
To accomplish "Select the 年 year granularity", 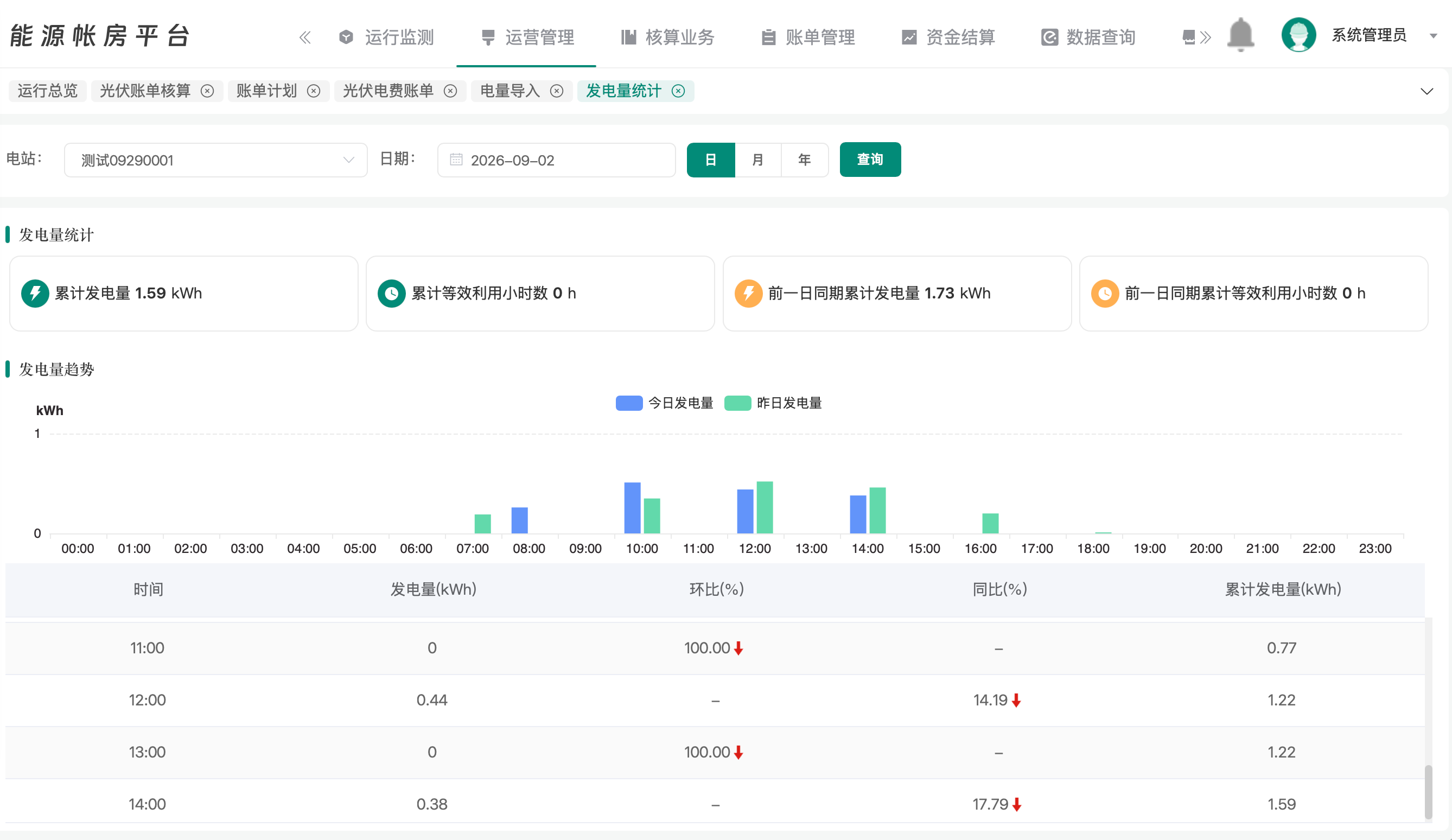I will click(x=804, y=160).
